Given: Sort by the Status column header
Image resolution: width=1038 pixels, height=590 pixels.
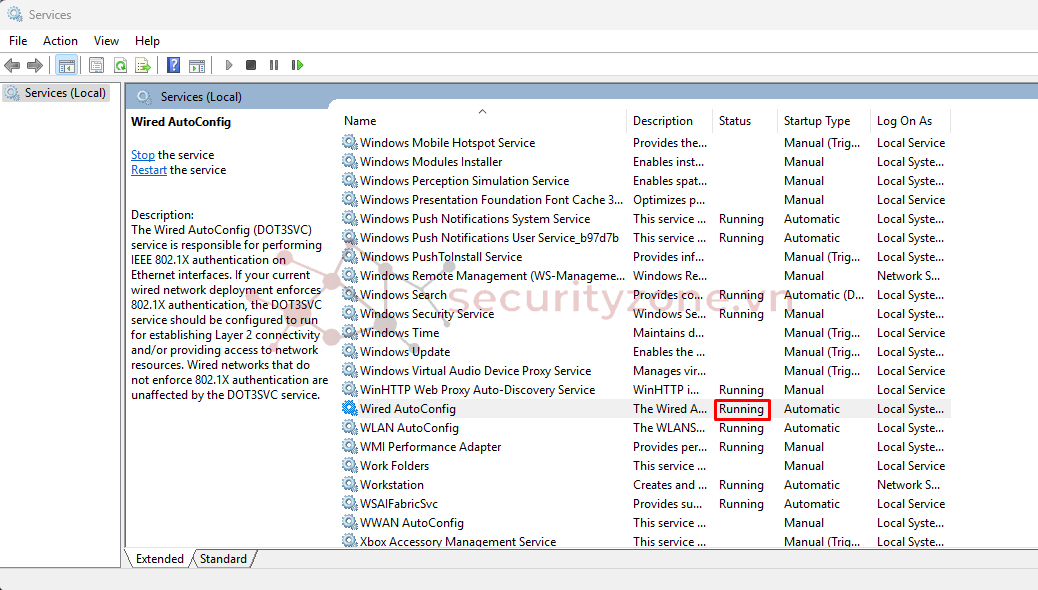Looking at the screenshot, I should coord(735,121).
